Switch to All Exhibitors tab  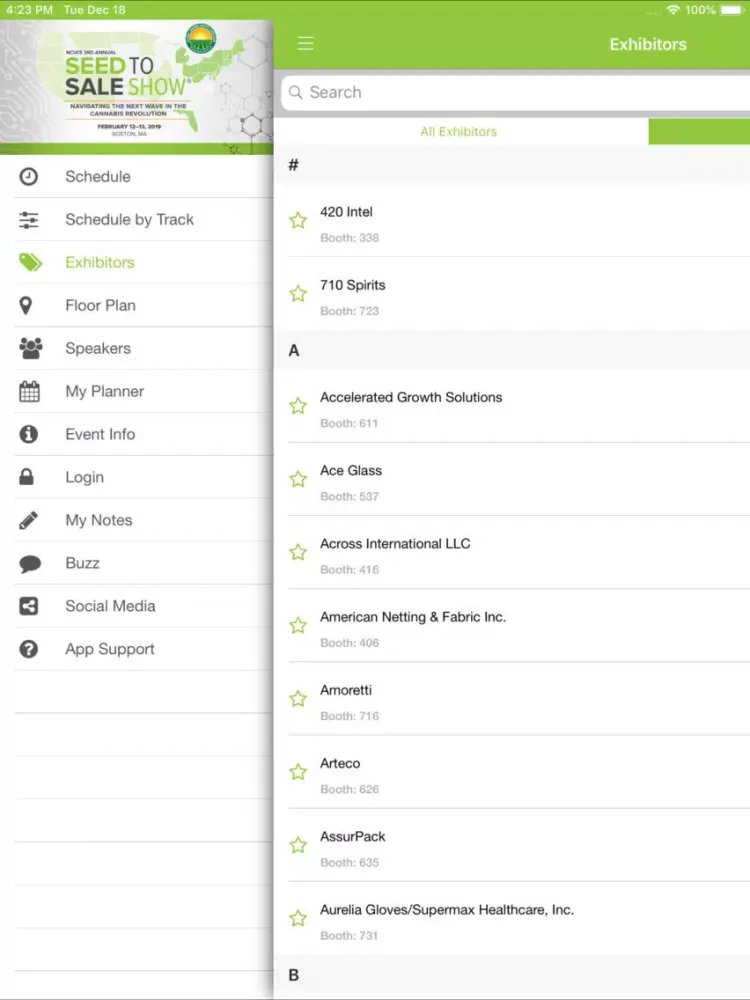pos(461,131)
